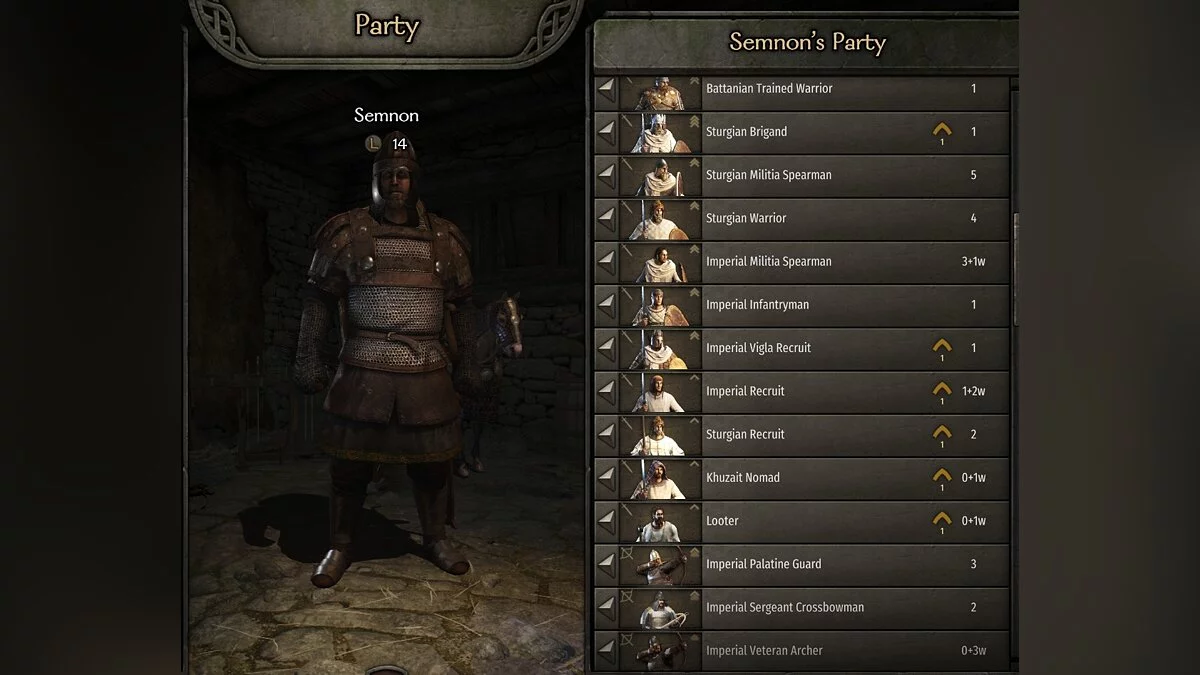This screenshot has height=675, width=1200.
Task: Upgrade the Khuzait Nomad troop
Action: [x=941, y=478]
